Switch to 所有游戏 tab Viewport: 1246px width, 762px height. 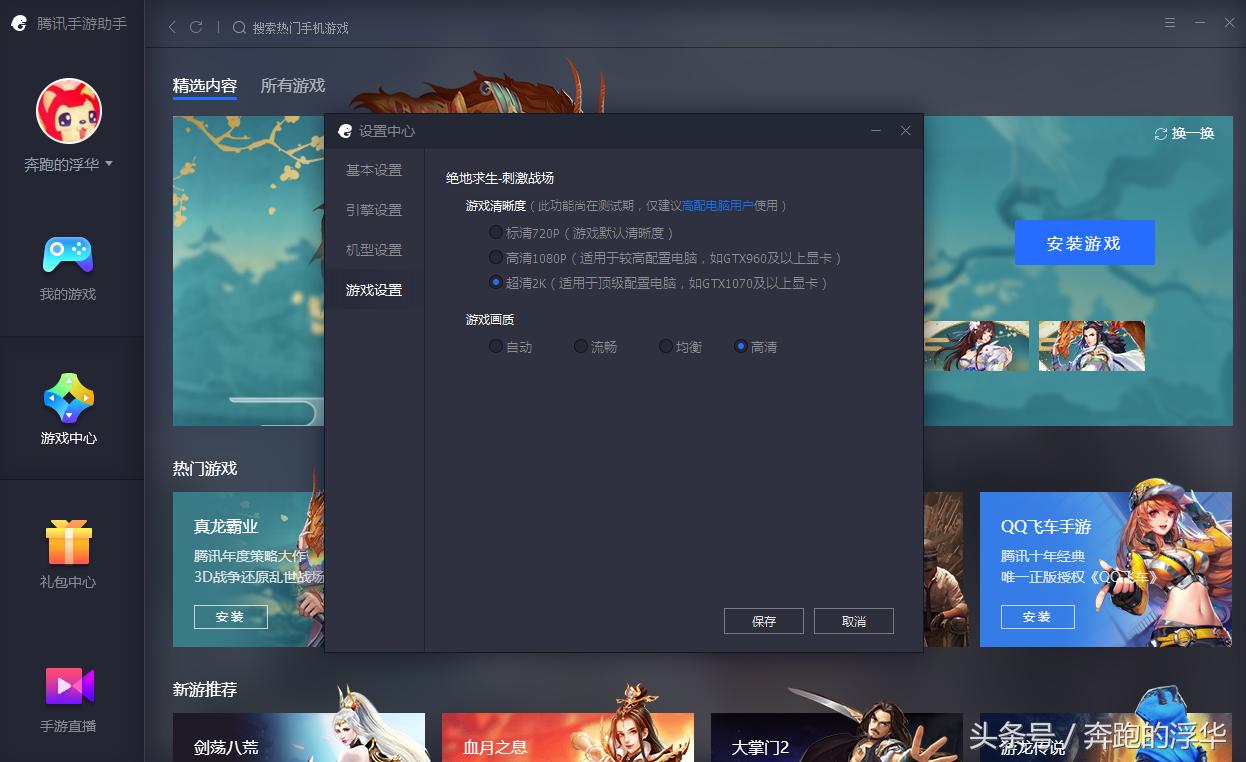tap(291, 86)
